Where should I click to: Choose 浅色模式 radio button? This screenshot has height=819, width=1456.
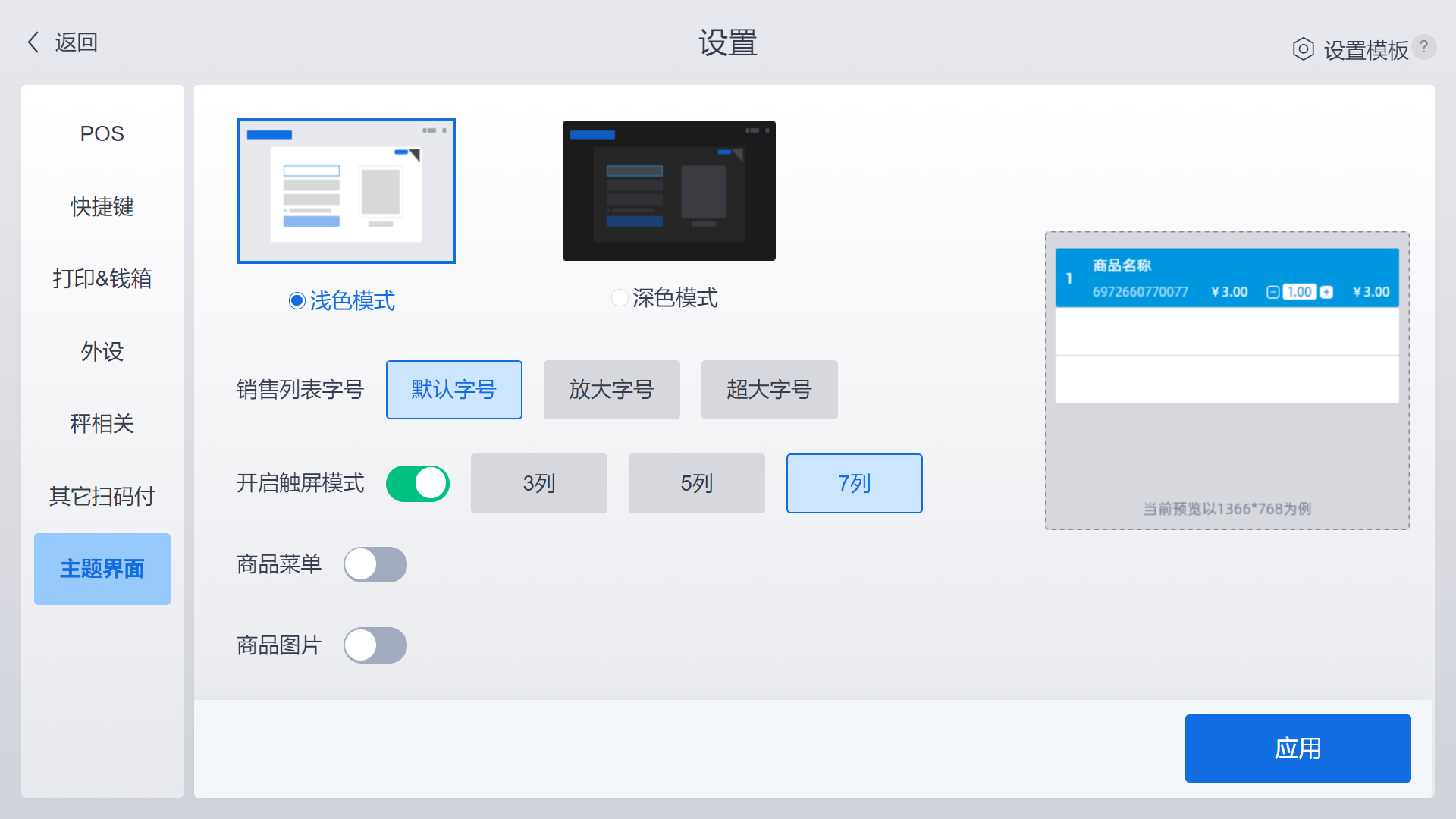(297, 301)
